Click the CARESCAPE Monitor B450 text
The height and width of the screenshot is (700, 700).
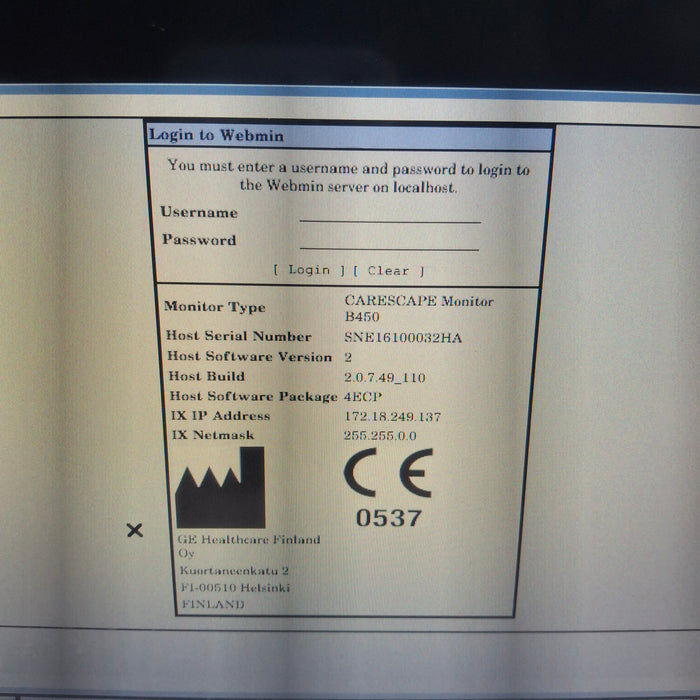coord(418,307)
